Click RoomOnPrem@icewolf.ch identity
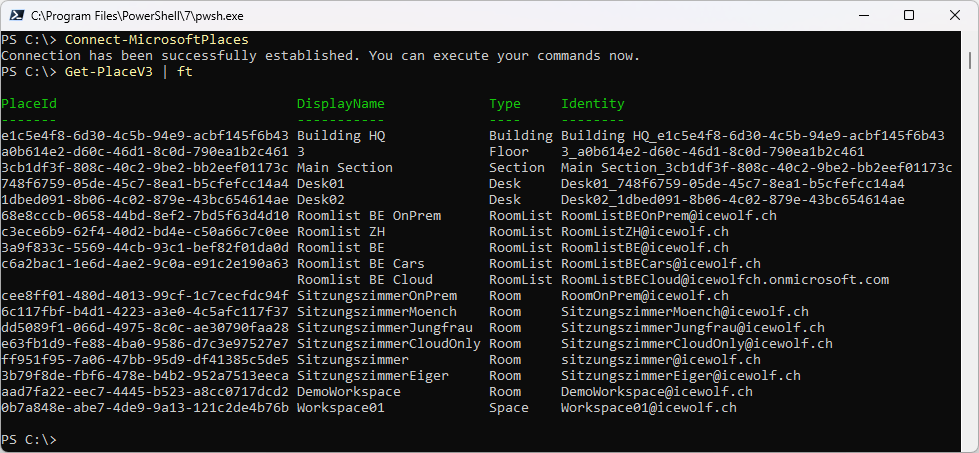Screen dimensions: 979x453 pyautogui.click(x=645, y=296)
